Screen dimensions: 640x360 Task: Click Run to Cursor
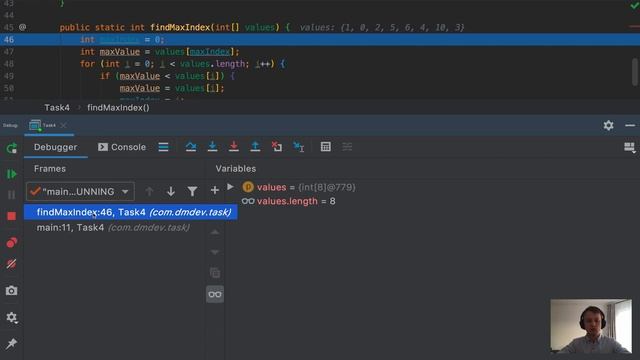click(x=299, y=147)
